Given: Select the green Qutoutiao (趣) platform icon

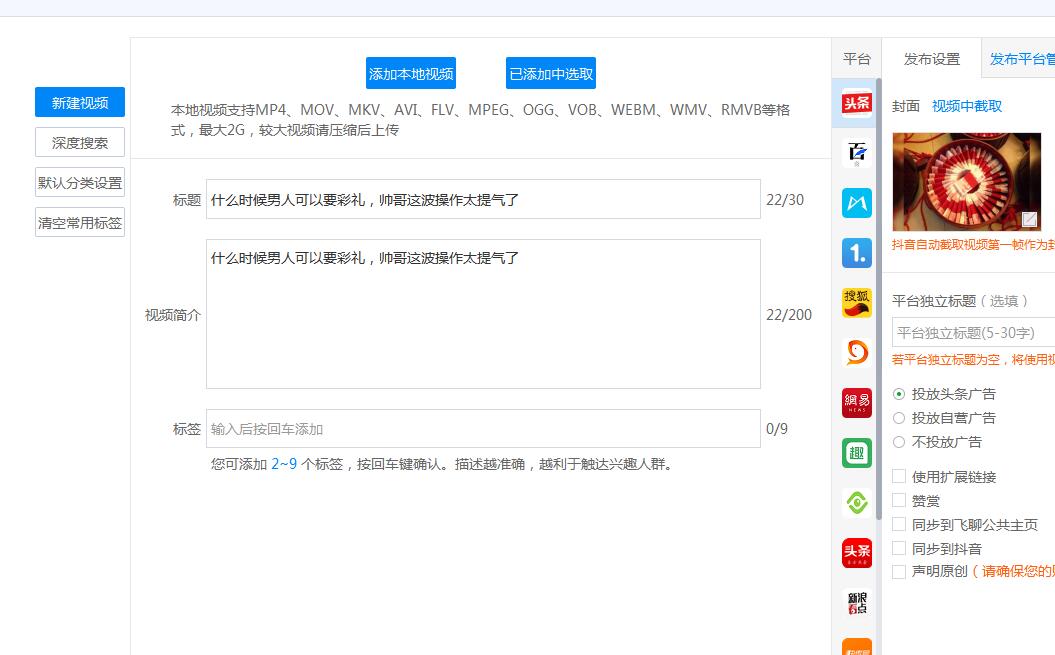Looking at the screenshot, I should (856, 453).
